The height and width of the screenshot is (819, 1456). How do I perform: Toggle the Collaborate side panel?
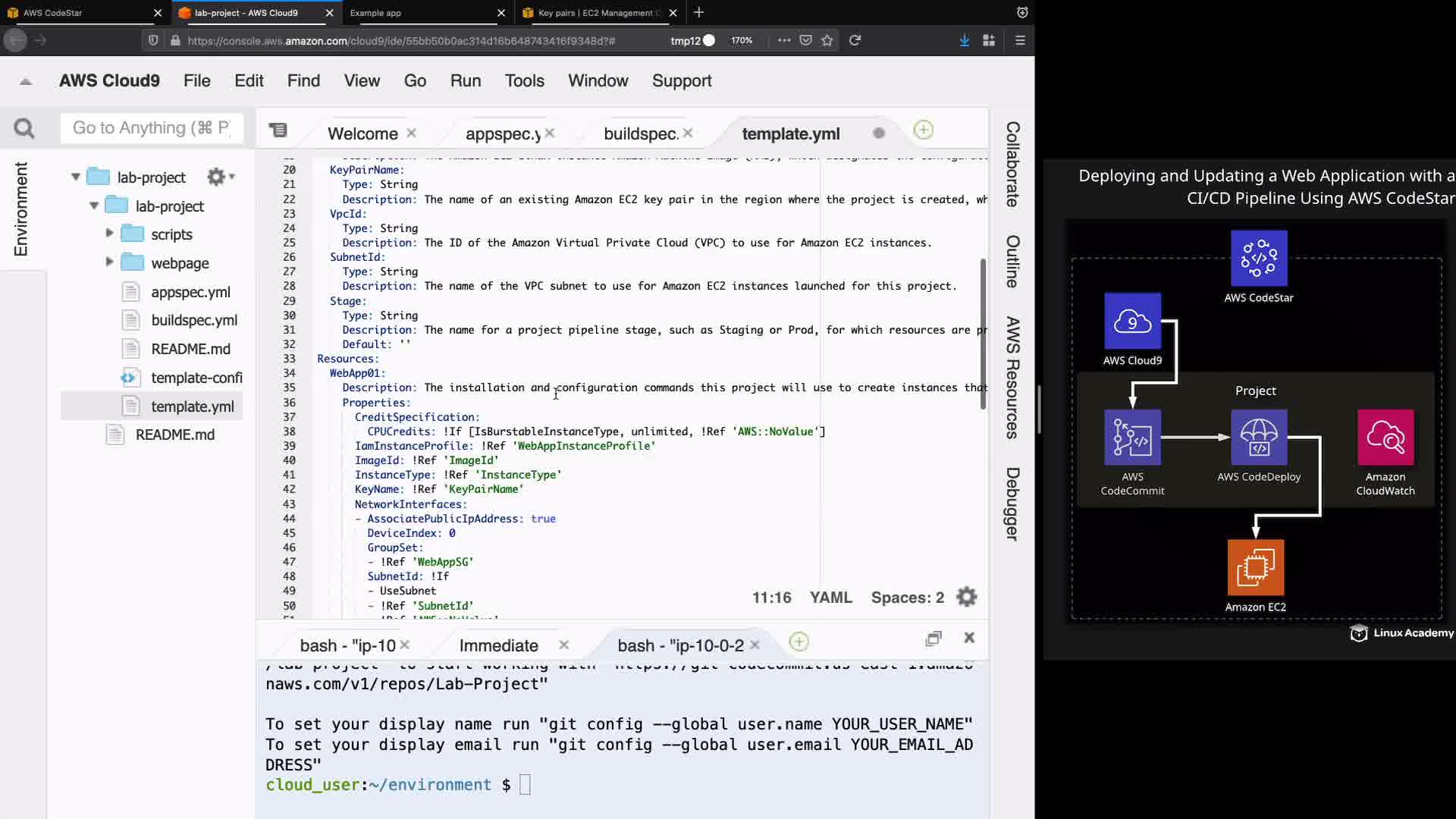click(x=1012, y=164)
